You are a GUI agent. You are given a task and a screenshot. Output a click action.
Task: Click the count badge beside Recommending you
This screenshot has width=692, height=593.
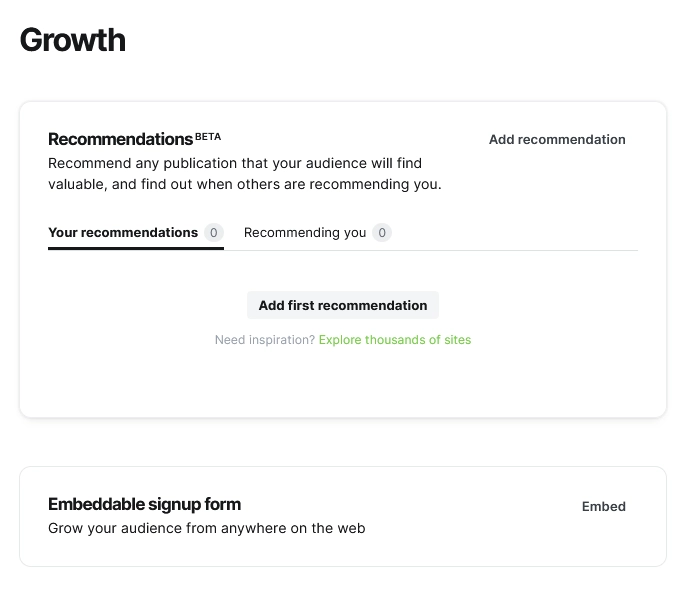click(381, 233)
